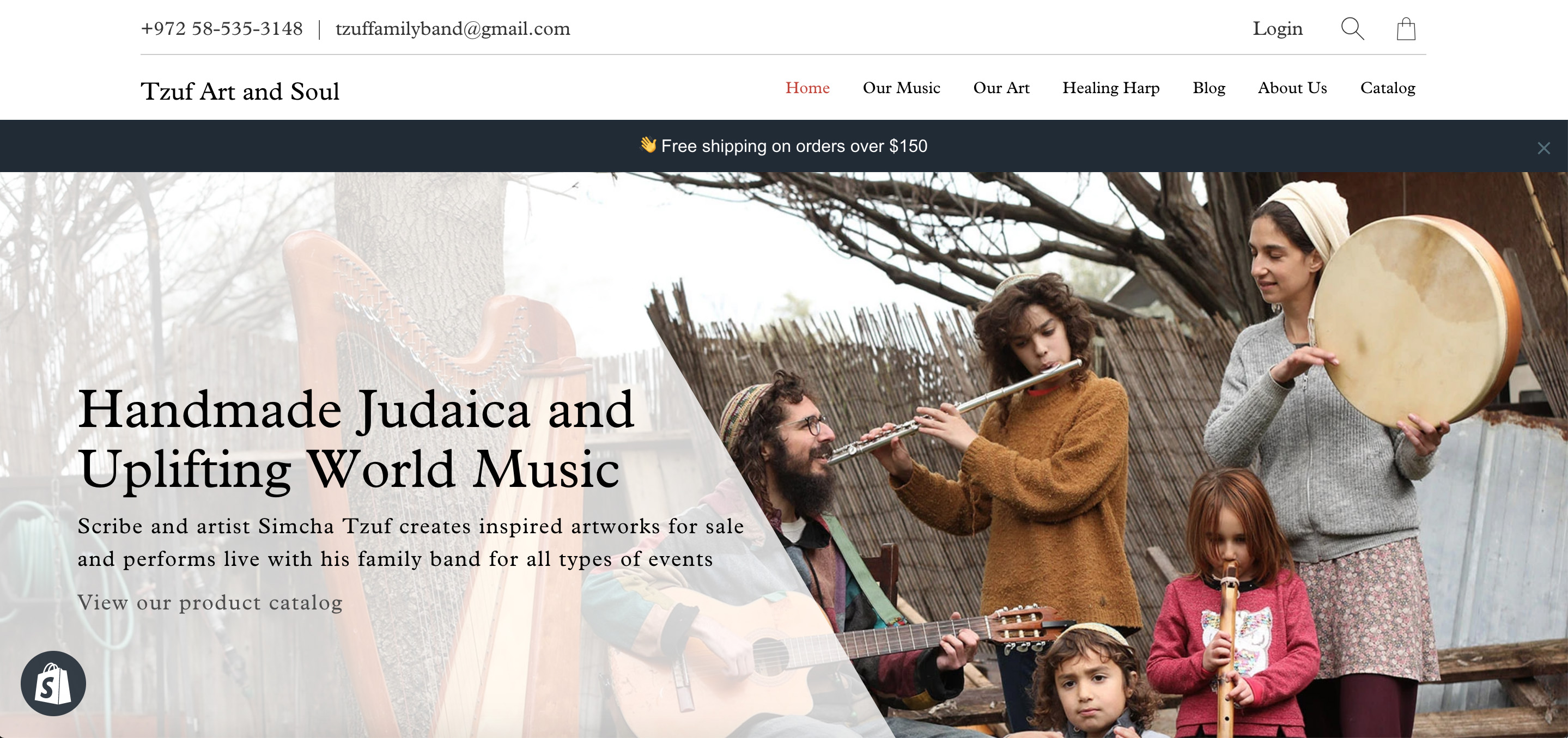Image resolution: width=1568 pixels, height=738 pixels.
Task: Click the +972 phone number
Action: [x=222, y=29]
